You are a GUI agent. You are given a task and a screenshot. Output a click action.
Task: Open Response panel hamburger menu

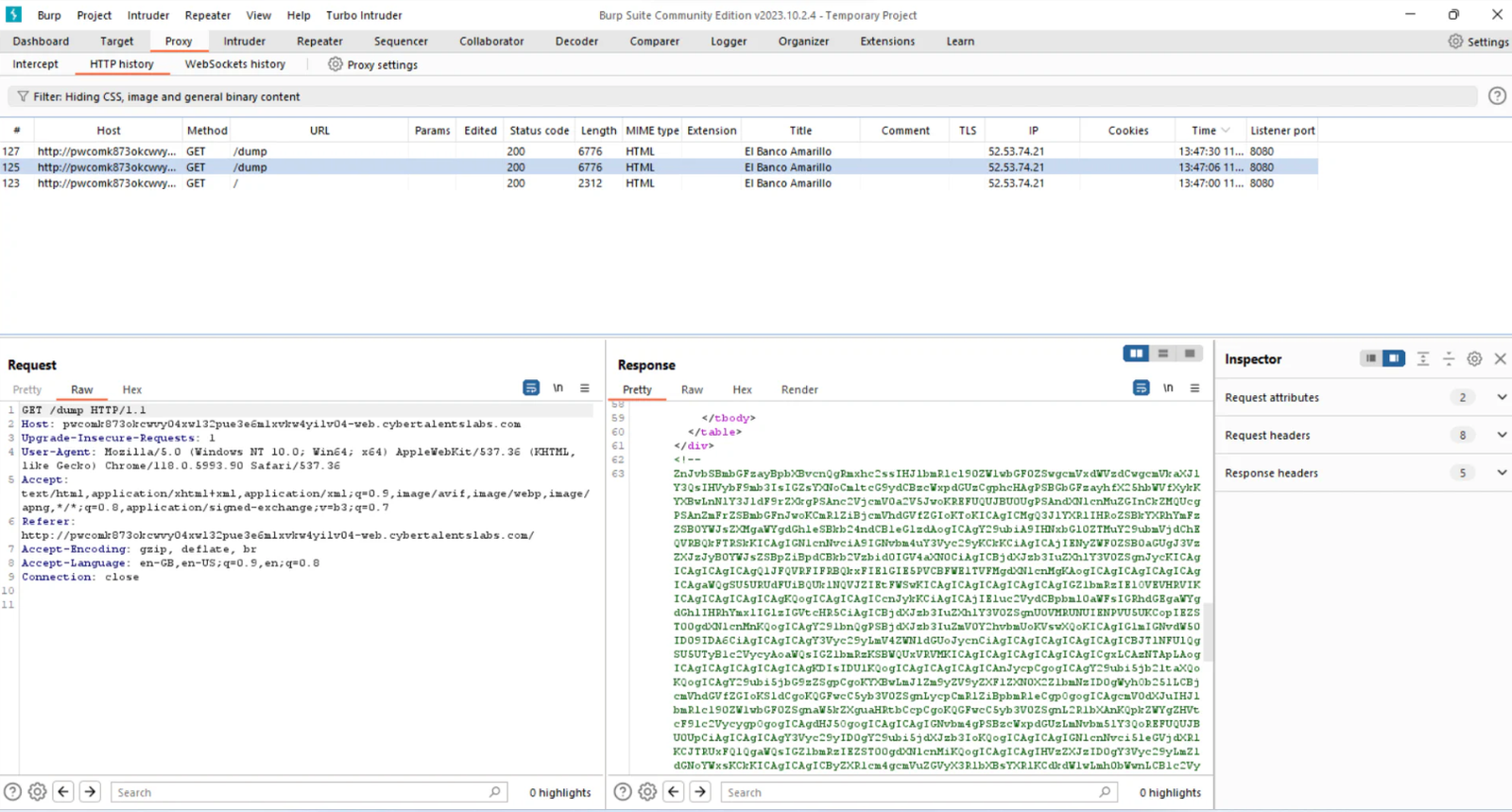tap(1194, 389)
